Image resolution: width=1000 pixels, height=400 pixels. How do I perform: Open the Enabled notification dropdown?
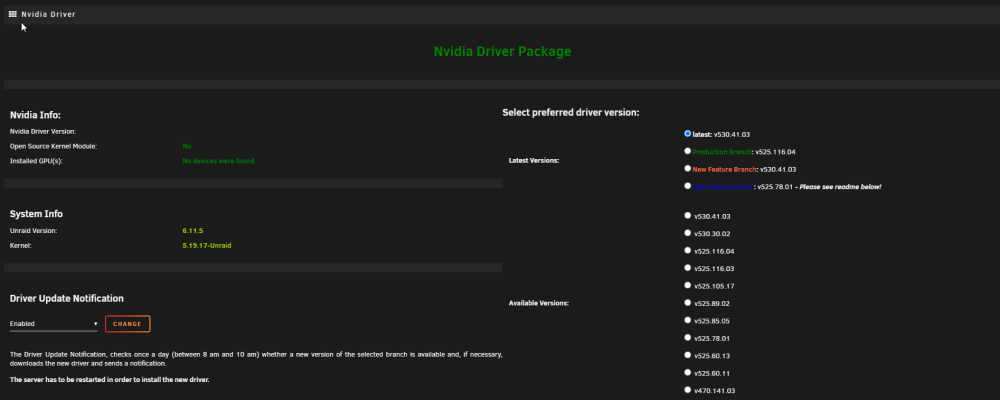point(54,324)
